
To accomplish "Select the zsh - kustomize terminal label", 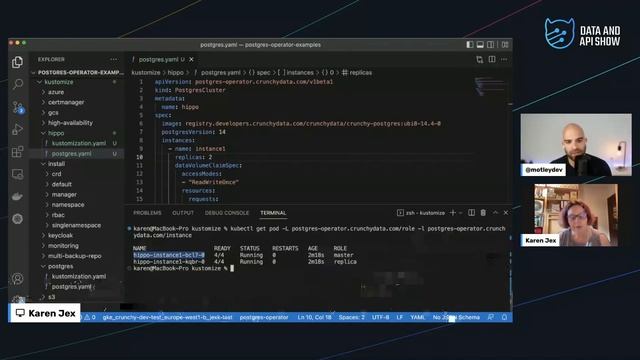I will click(x=421, y=213).
